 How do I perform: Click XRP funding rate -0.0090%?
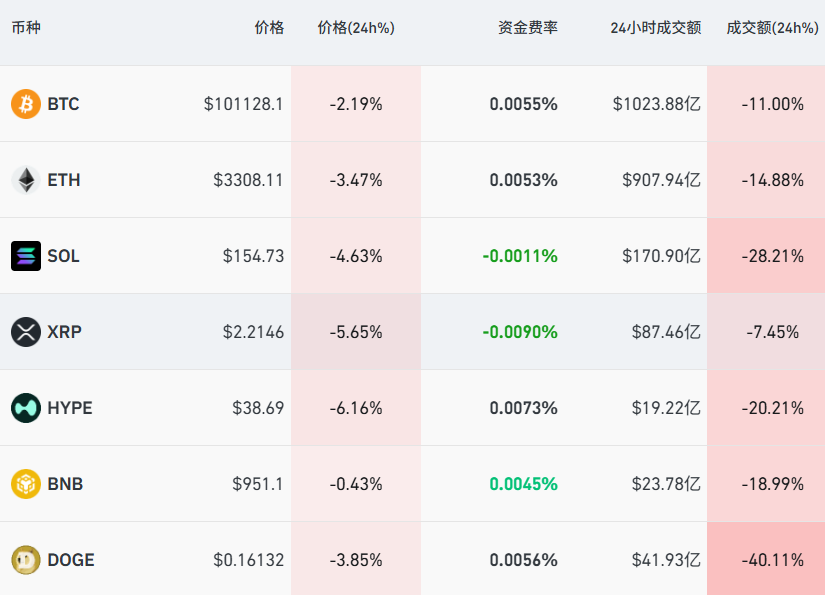tap(520, 332)
